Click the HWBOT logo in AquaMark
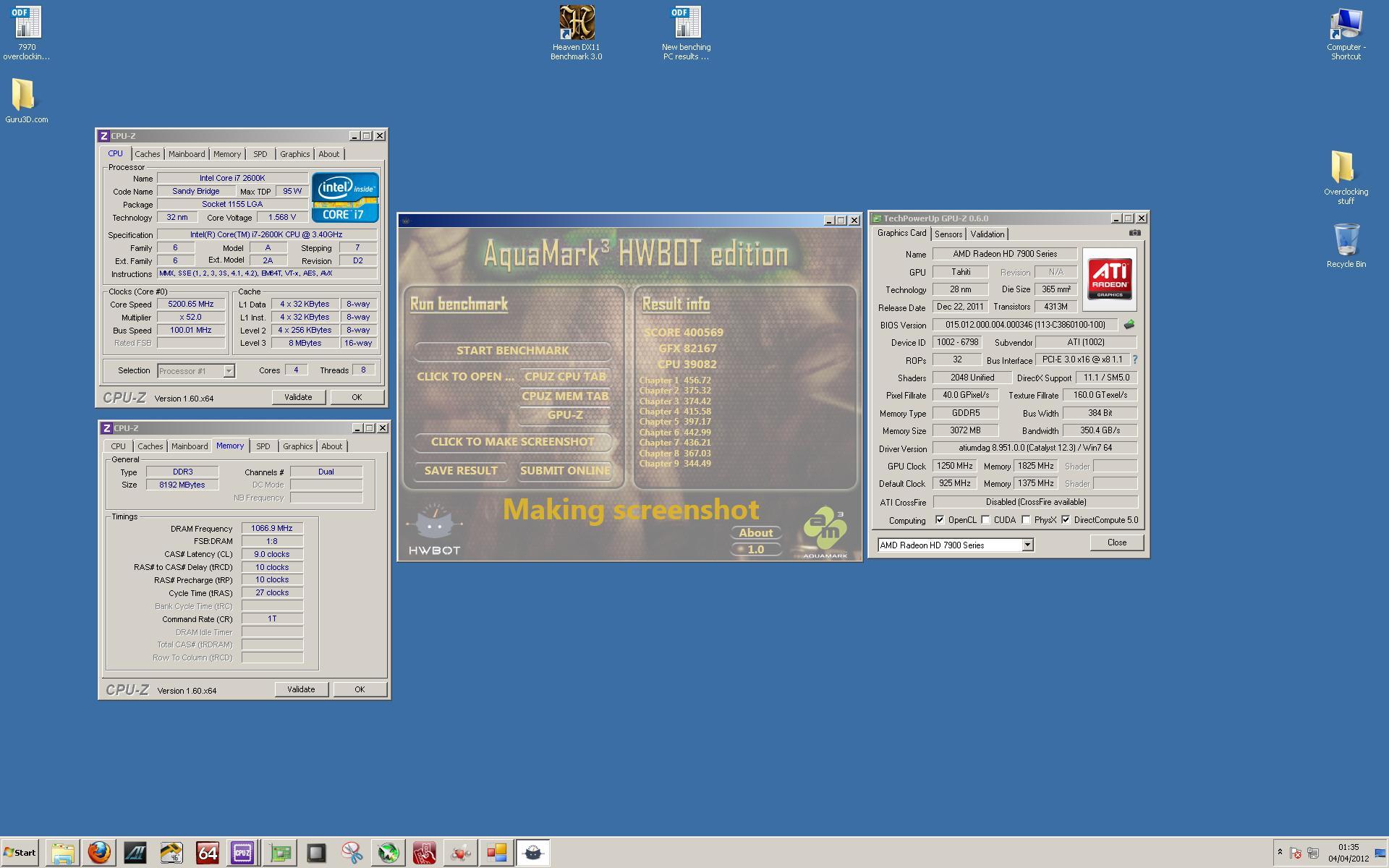Screen dimensions: 1389x868 coord(434,529)
